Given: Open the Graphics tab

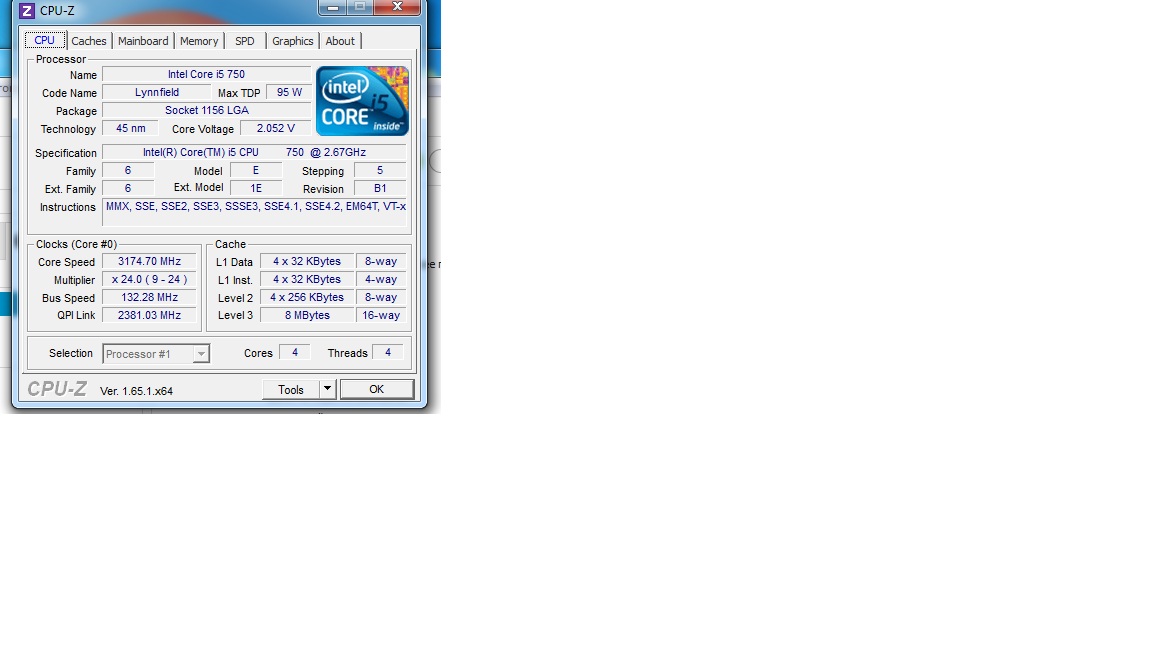Looking at the screenshot, I should (x=292, y=41).
